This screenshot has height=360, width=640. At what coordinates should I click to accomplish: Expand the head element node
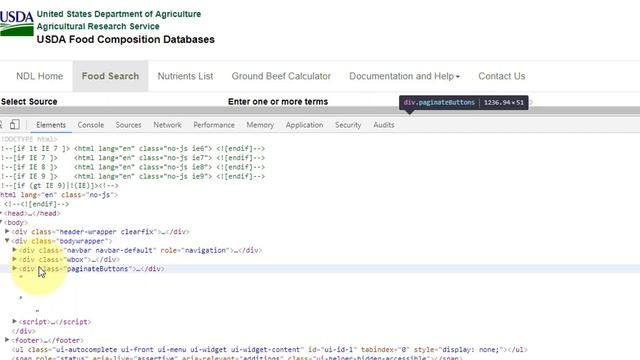click(x=1, y=213)
